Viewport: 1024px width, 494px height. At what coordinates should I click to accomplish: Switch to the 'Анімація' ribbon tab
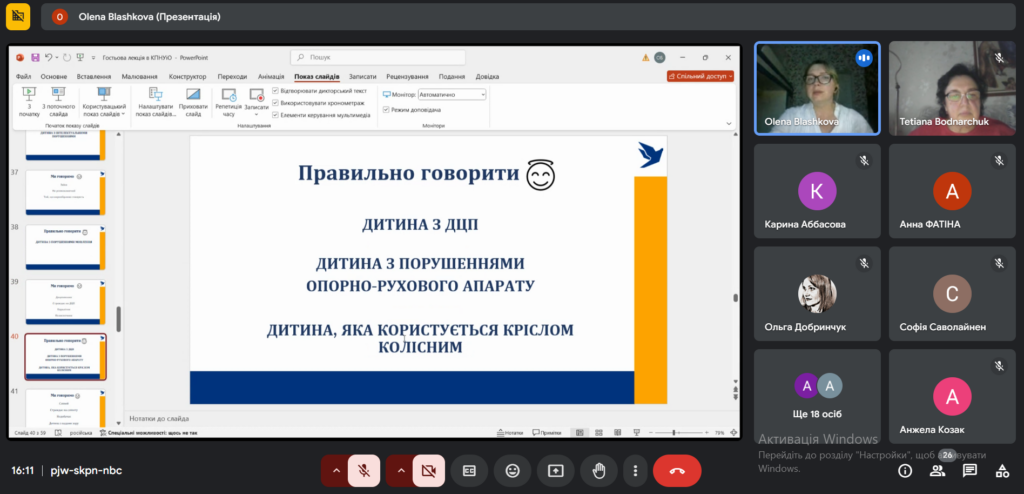[271, 76]
